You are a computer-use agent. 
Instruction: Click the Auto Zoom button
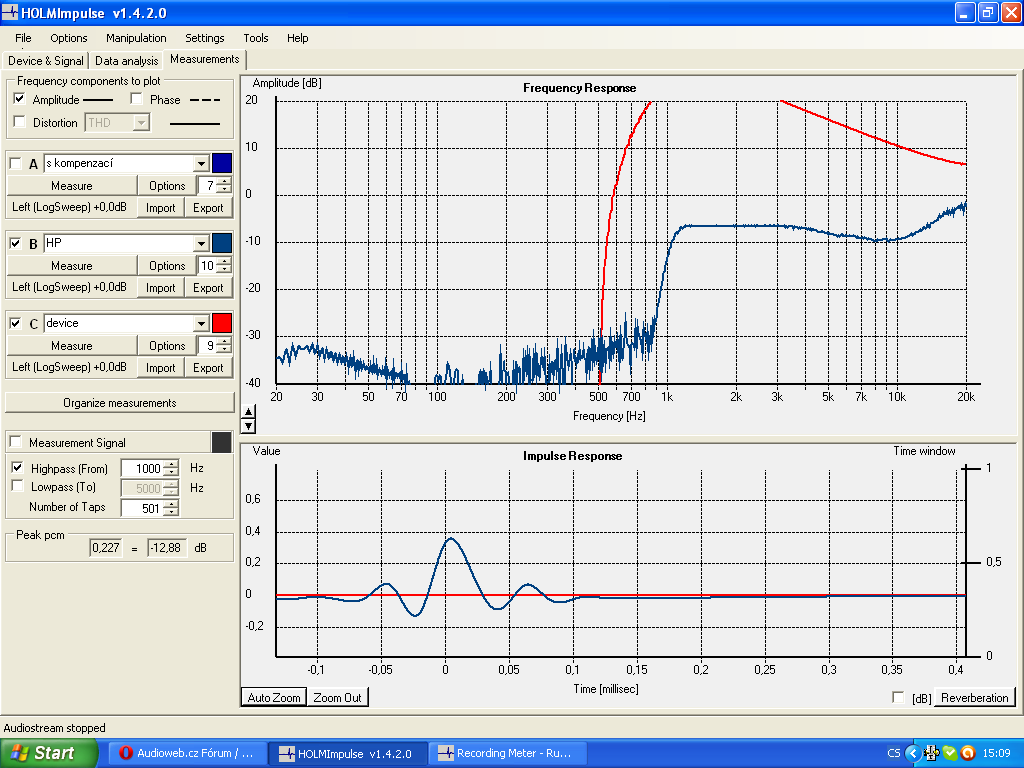point(274,697)
